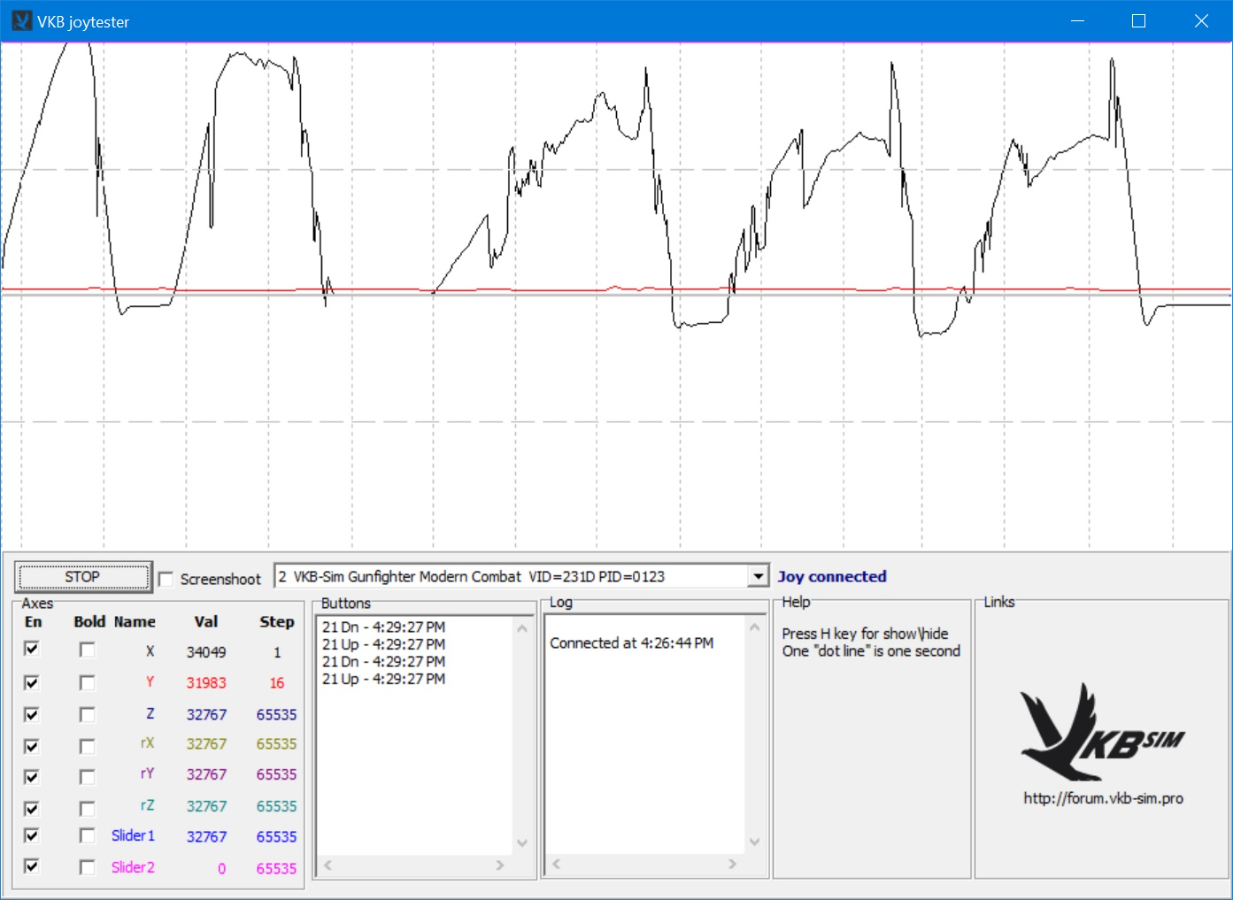Check the Bold box for rZ axis
1233x900 pixels.
point(88,806)
